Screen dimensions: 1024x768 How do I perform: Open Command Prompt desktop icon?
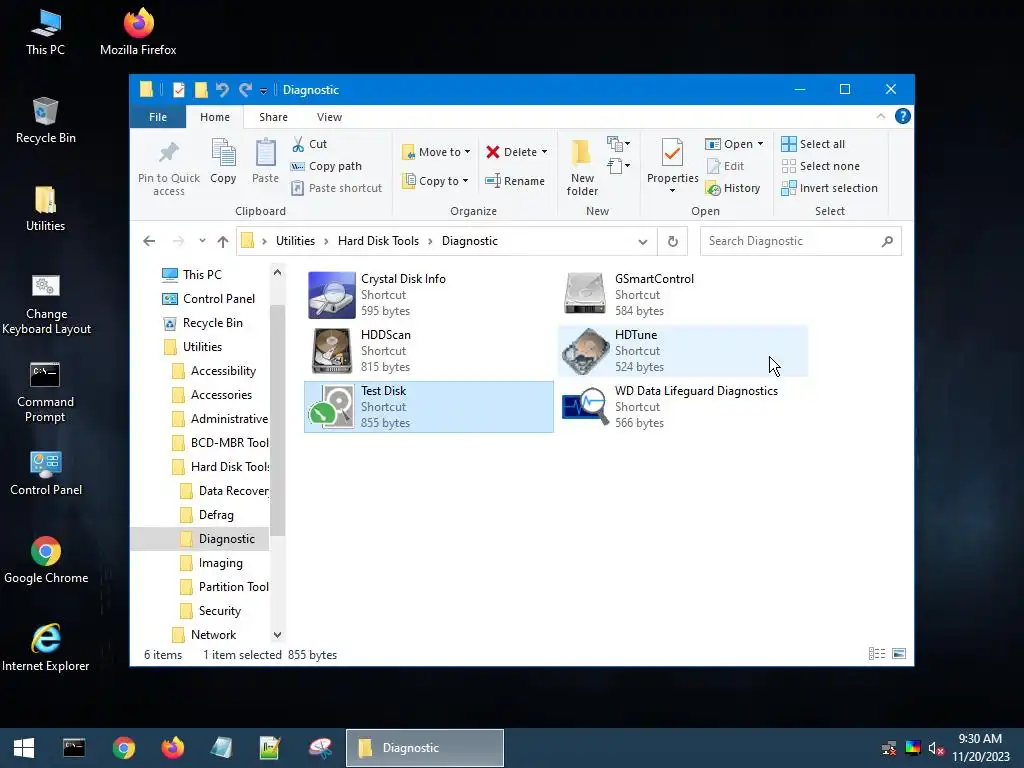(45, 392)
